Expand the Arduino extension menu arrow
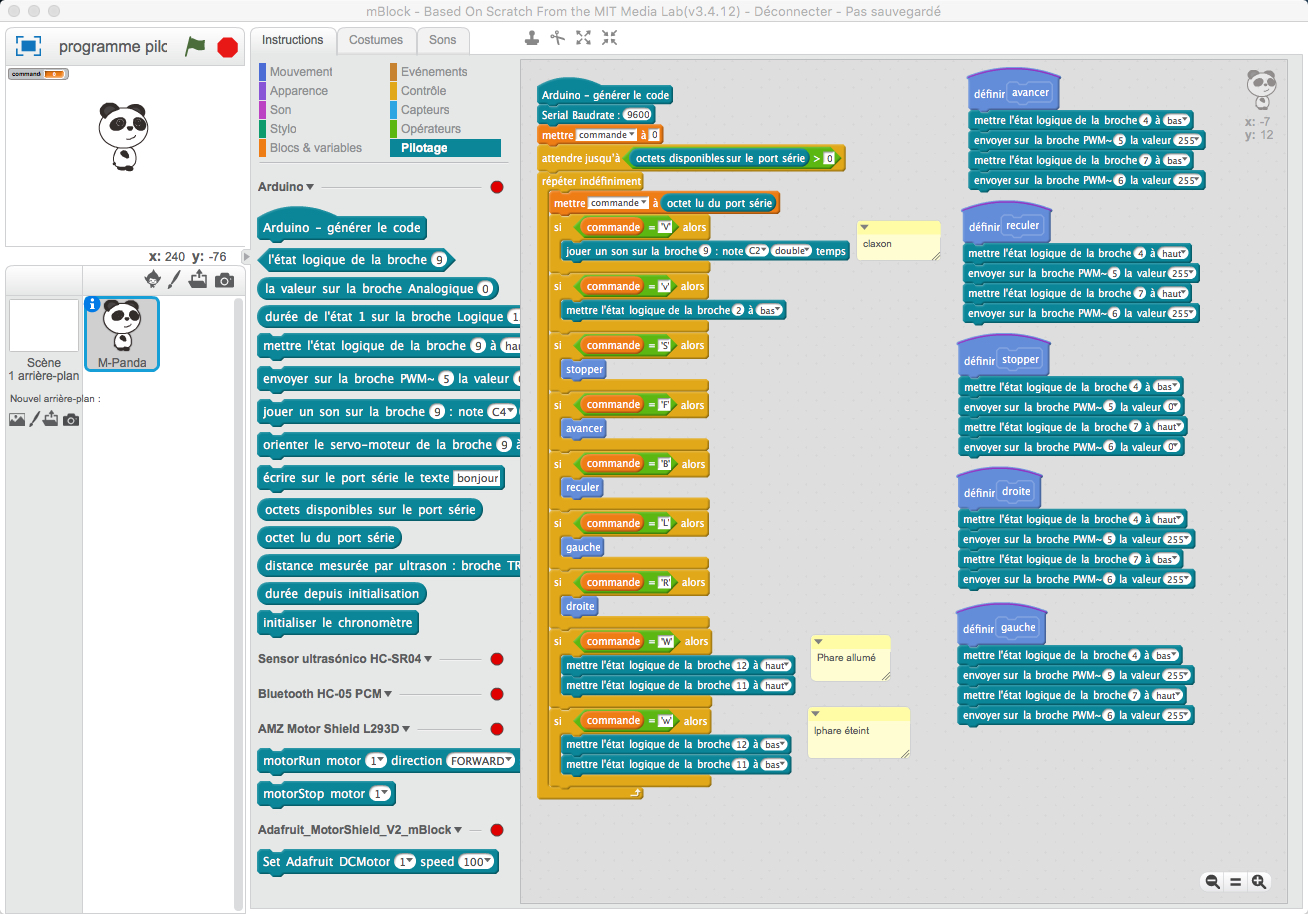Screen dimensions: 1308x914 tap(310, 187)
